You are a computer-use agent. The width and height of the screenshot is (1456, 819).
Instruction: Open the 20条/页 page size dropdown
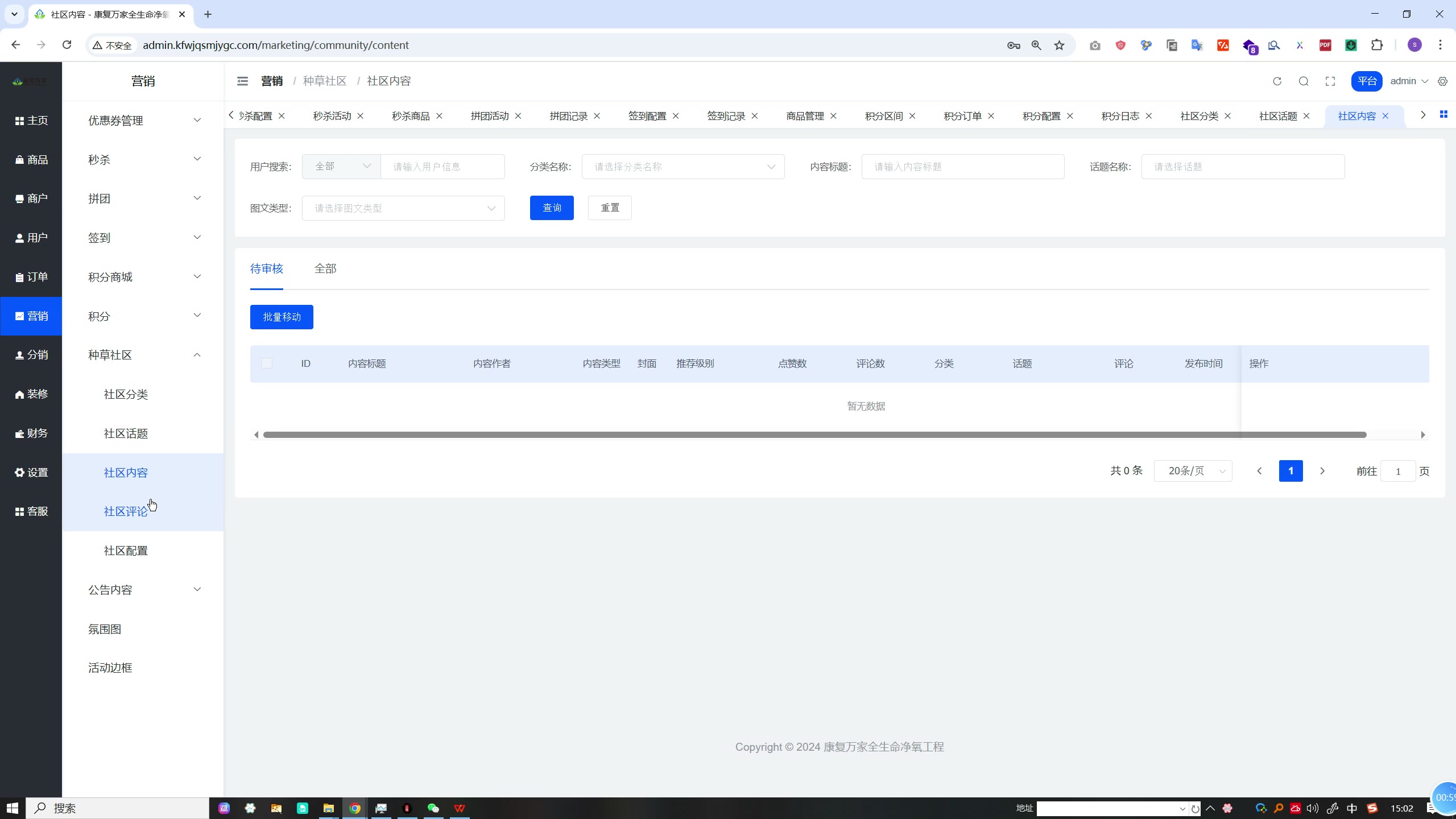[1193, 471]
